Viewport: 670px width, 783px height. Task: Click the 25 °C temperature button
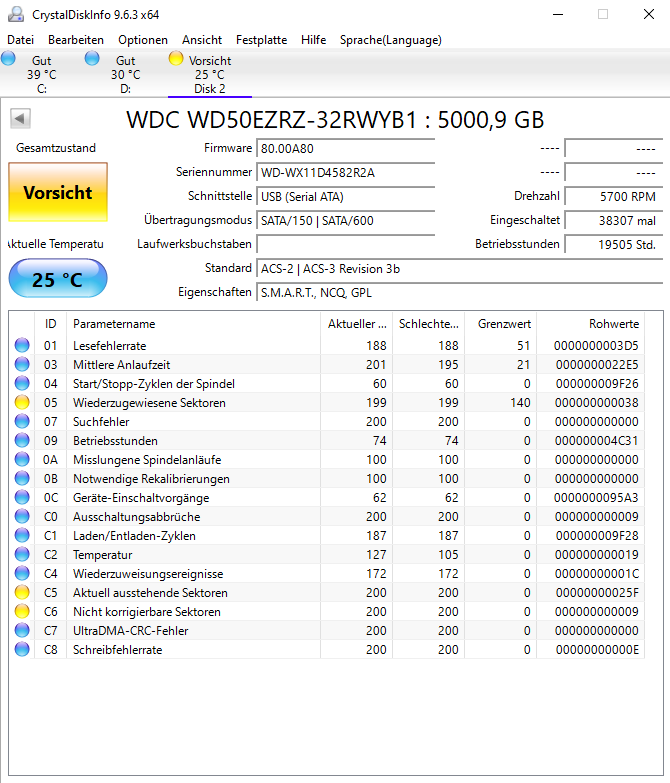click(58, 279)
